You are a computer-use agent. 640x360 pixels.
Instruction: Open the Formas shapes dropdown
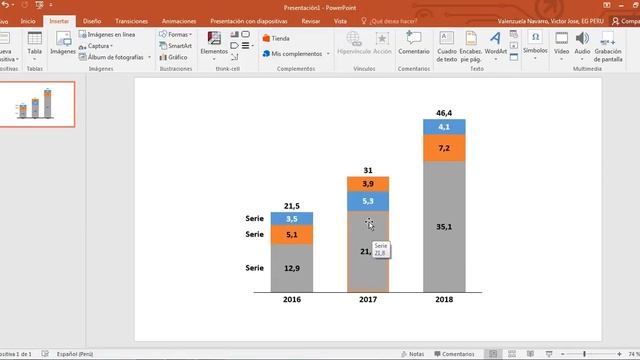tap(176, 35)
